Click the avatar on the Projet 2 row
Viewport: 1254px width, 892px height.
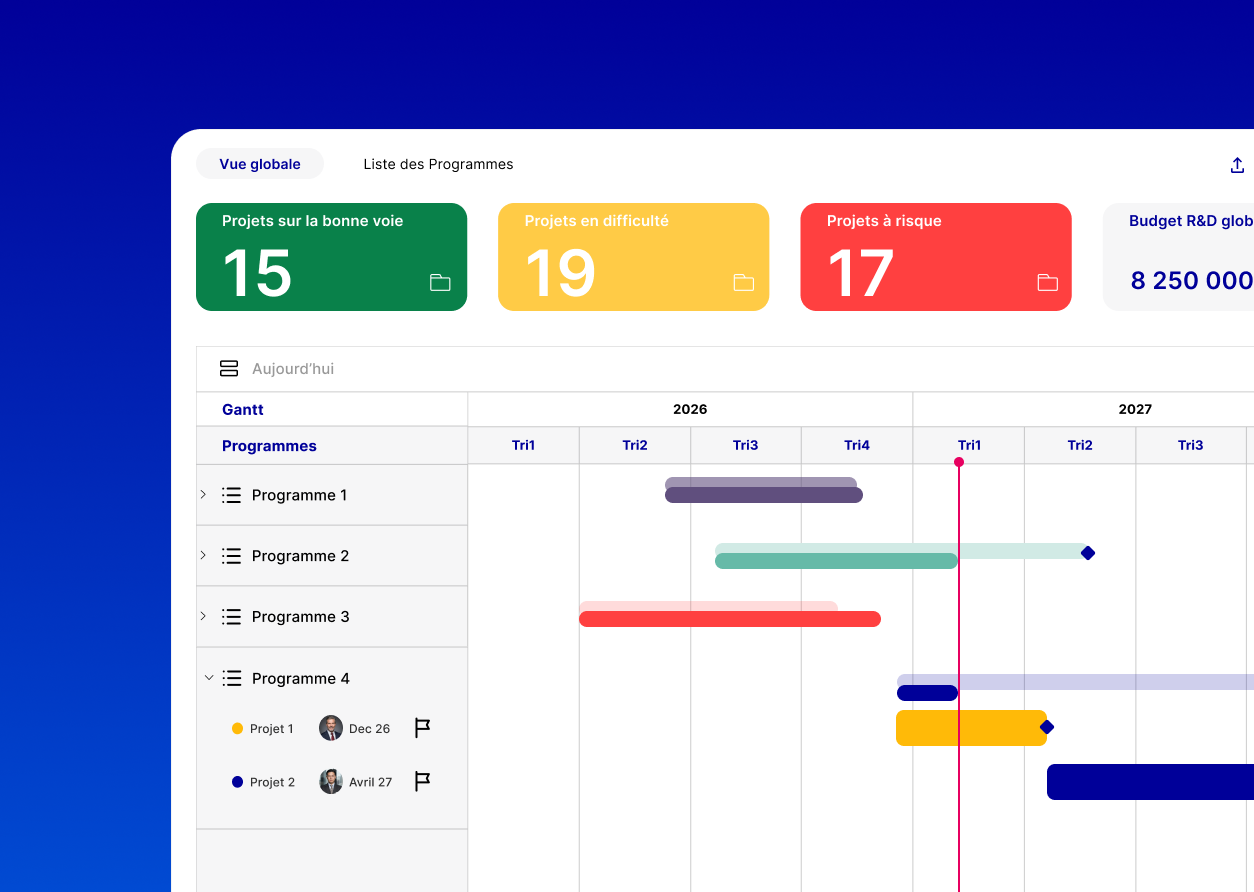coord(331,781)
